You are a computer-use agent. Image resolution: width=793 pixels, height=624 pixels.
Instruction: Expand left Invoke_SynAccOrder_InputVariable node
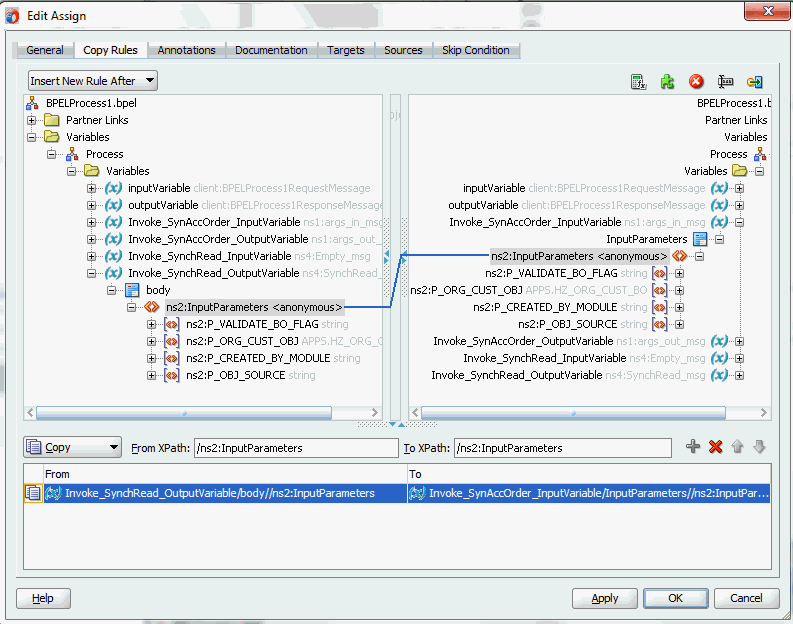tap(92, 222)
